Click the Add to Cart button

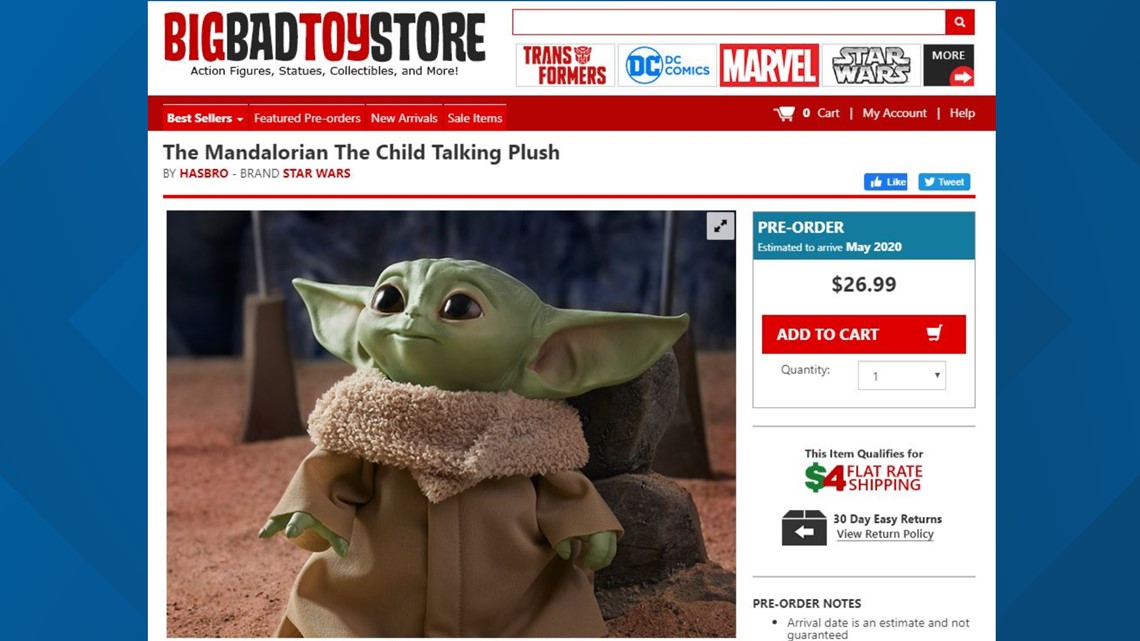pos(864,334)
